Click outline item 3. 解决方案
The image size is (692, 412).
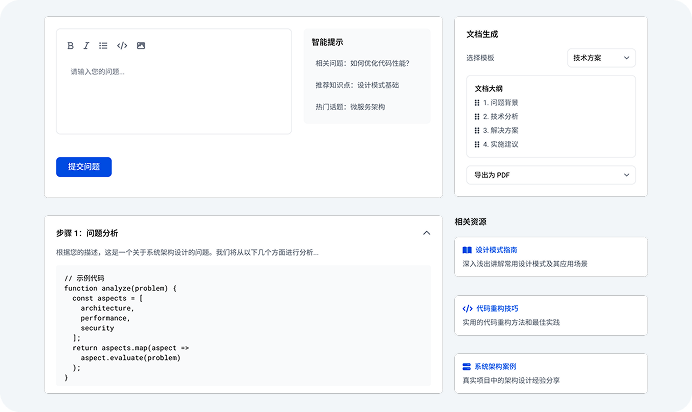[x=500, y=131]
